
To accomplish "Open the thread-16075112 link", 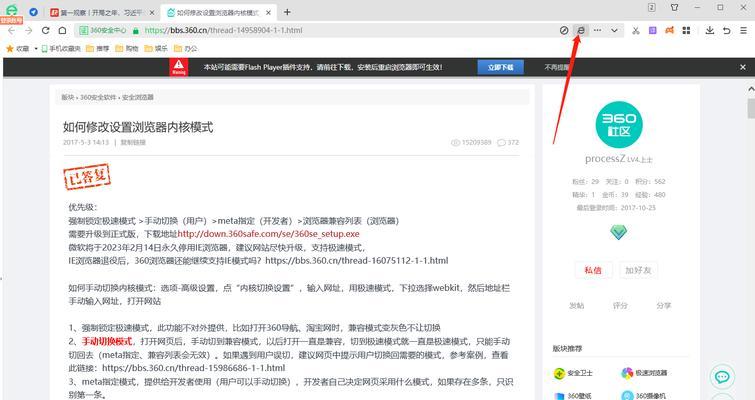I will coord(357,260).
